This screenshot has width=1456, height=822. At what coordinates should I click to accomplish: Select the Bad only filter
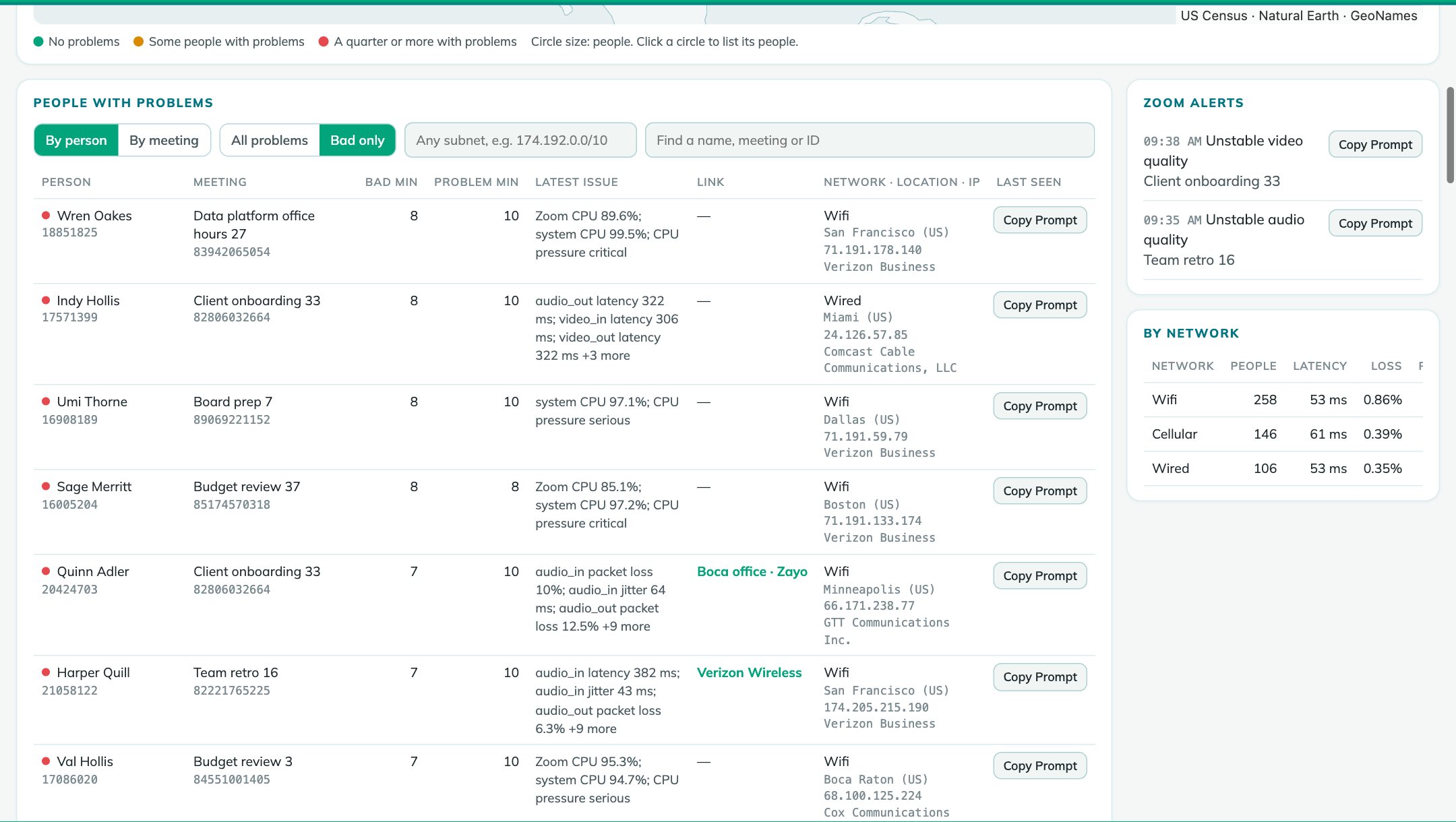click(x=357, y=140)
